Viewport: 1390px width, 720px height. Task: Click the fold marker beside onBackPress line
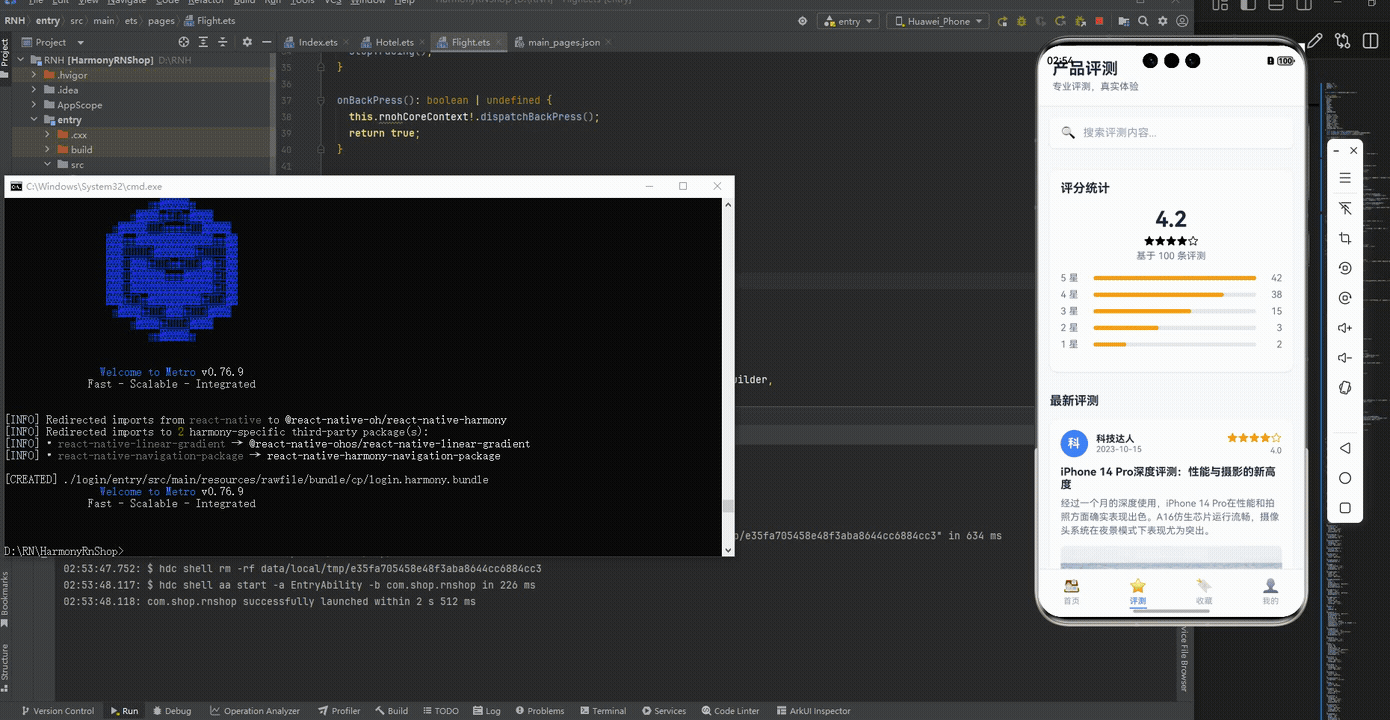click(x=323, y=100)
